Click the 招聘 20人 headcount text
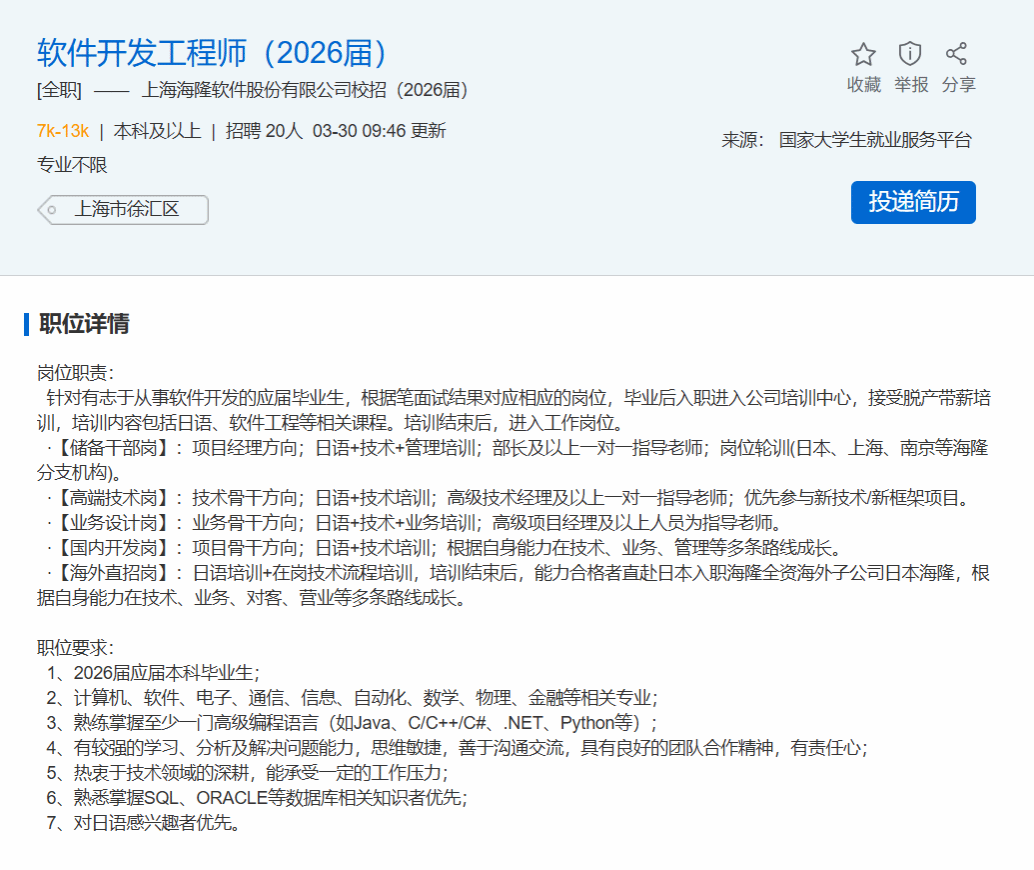Viewport: 1034px width, 870px height. pos(264,131)
